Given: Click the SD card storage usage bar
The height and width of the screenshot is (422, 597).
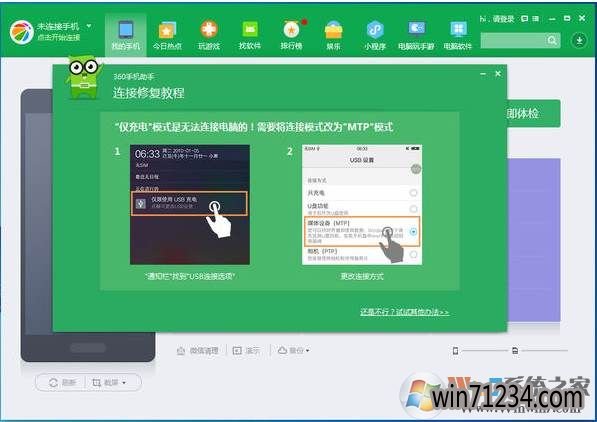Looking at the screenshot, I should [545, 350].
